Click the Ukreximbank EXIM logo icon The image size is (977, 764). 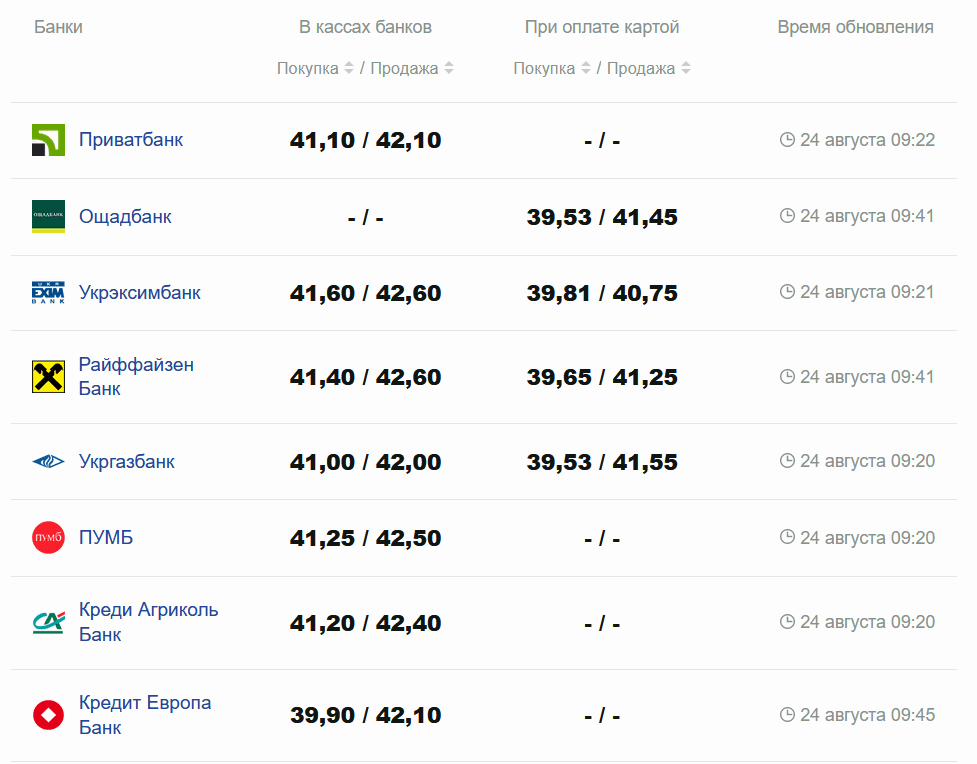coord(48,293)
